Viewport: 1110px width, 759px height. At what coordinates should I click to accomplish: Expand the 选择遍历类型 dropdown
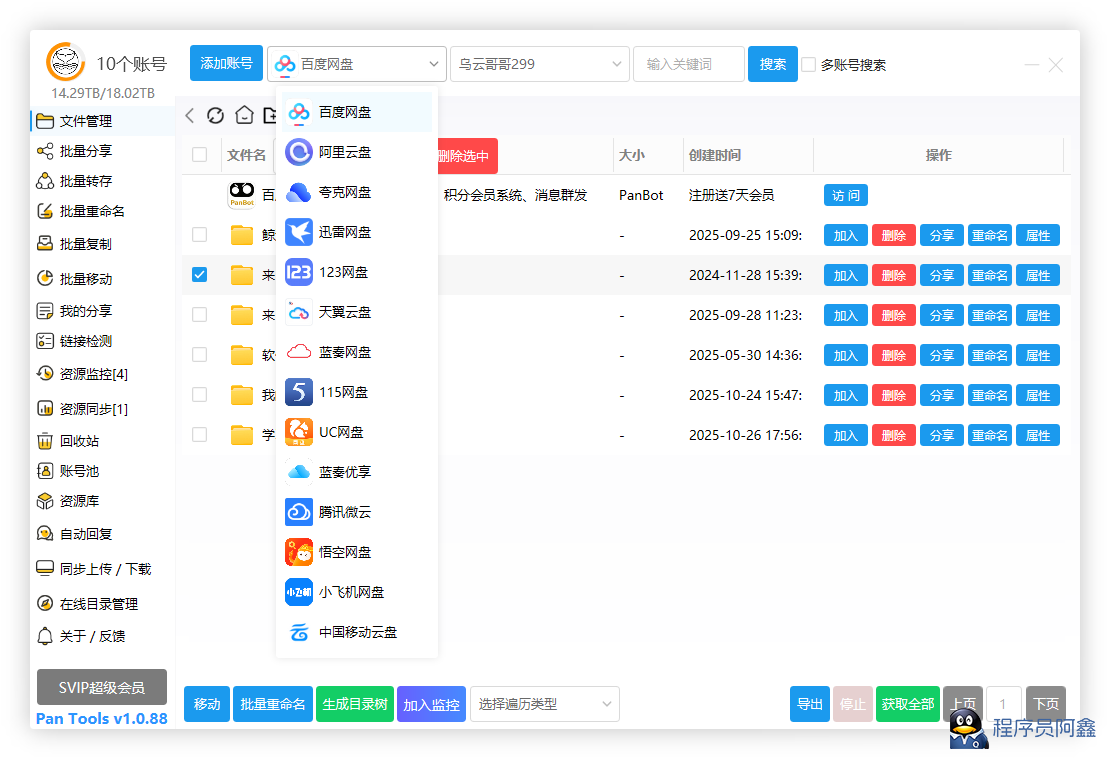[x=544, y=704]
